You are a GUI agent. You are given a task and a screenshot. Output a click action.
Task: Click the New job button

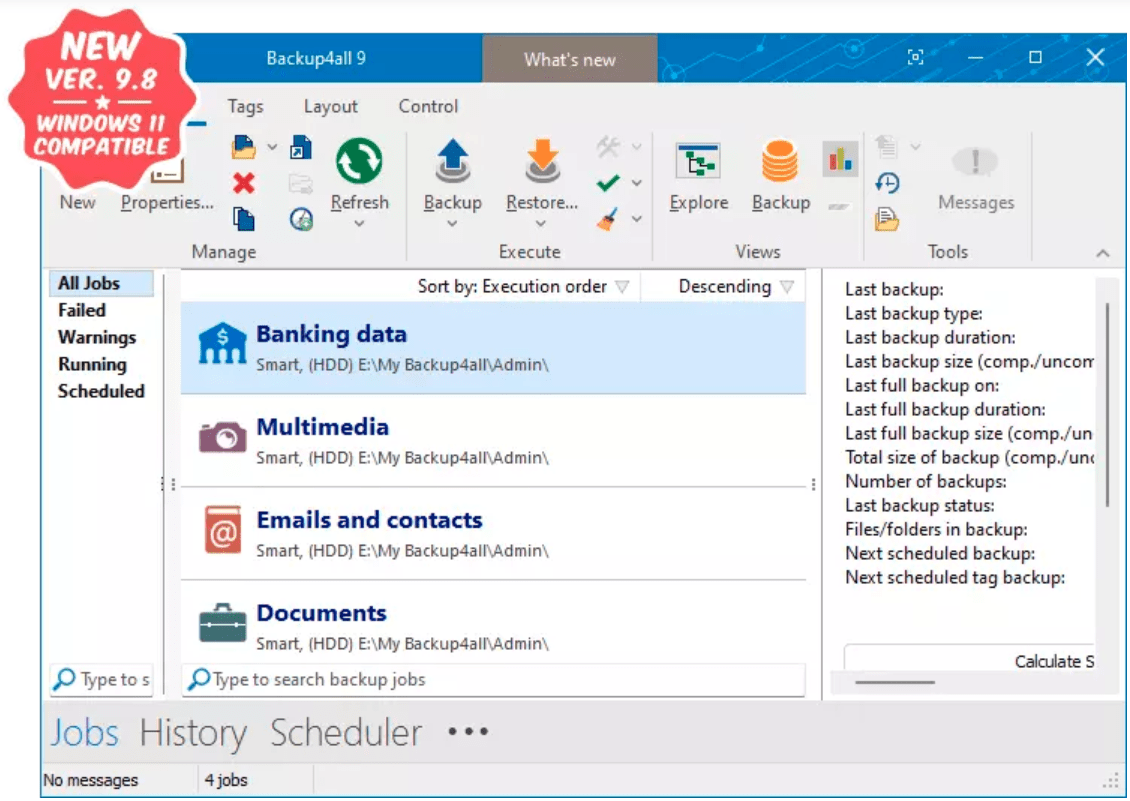(77, 203)
